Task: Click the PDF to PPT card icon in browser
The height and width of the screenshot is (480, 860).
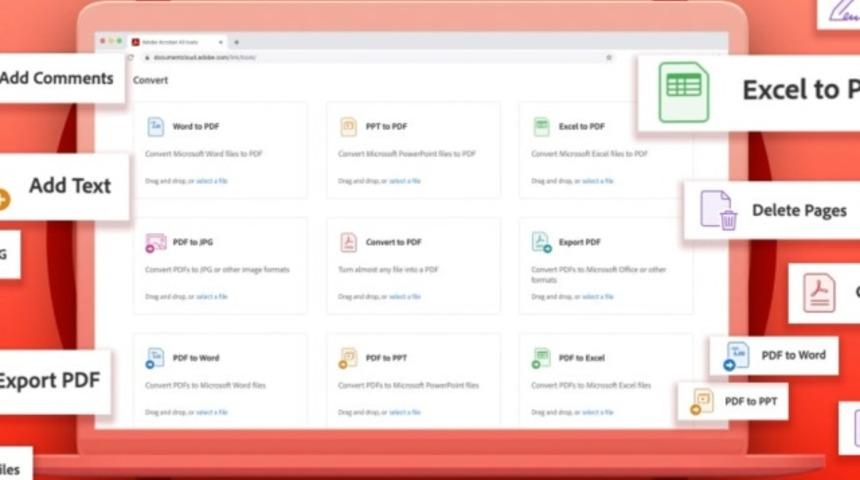Action: [x=348, y=358]
